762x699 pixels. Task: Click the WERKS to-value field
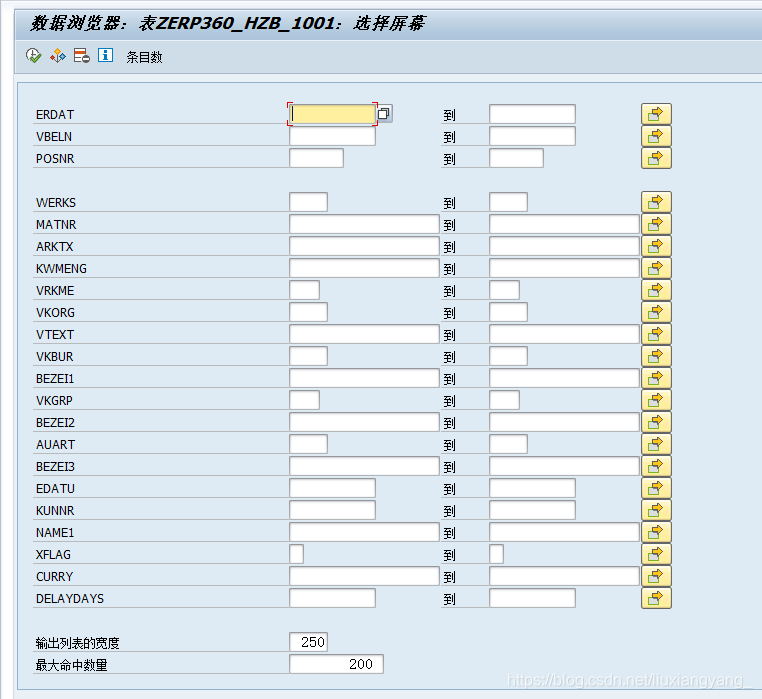tap(508, 202)
